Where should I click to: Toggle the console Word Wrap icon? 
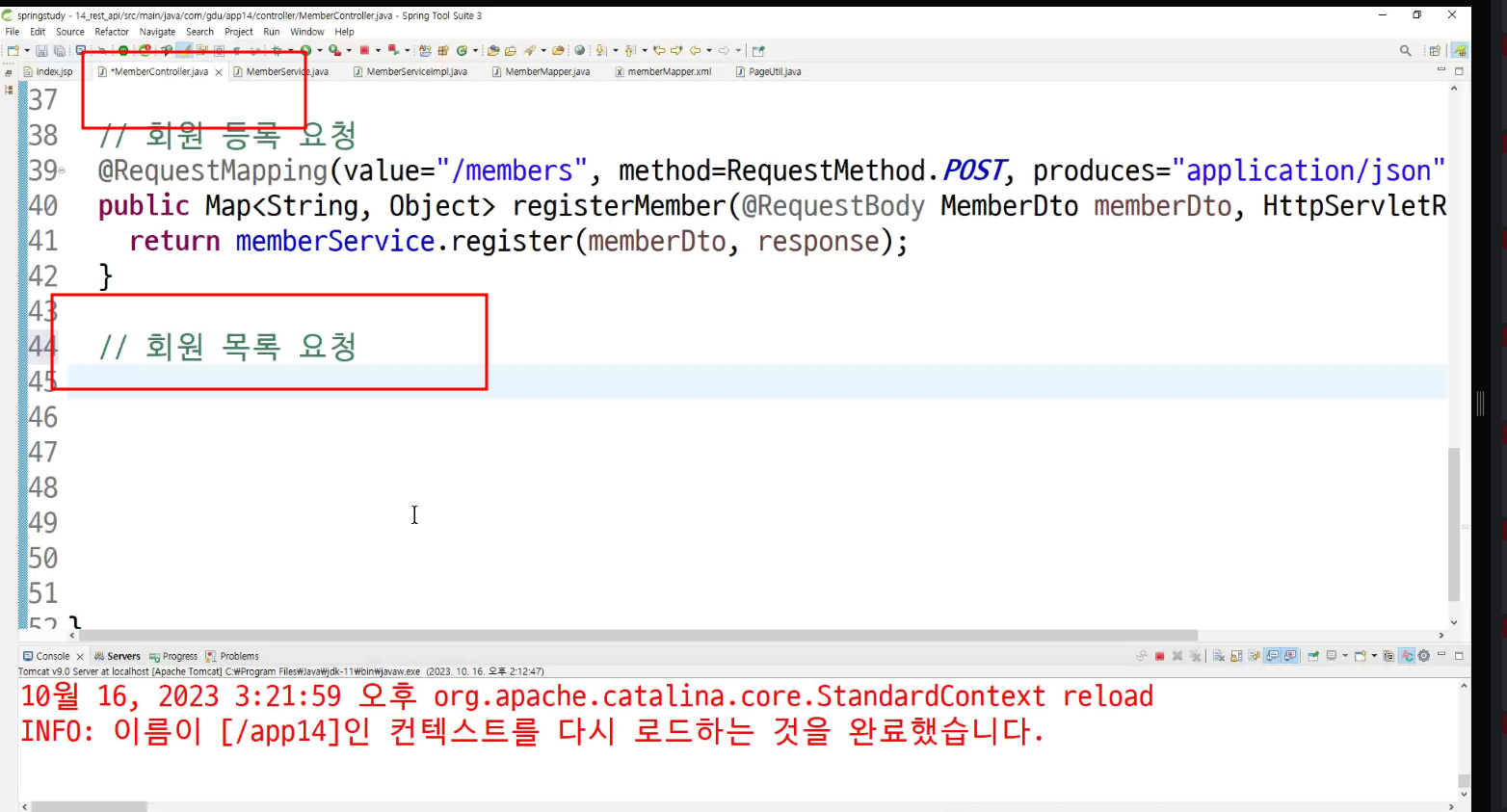pos(1254,656)
